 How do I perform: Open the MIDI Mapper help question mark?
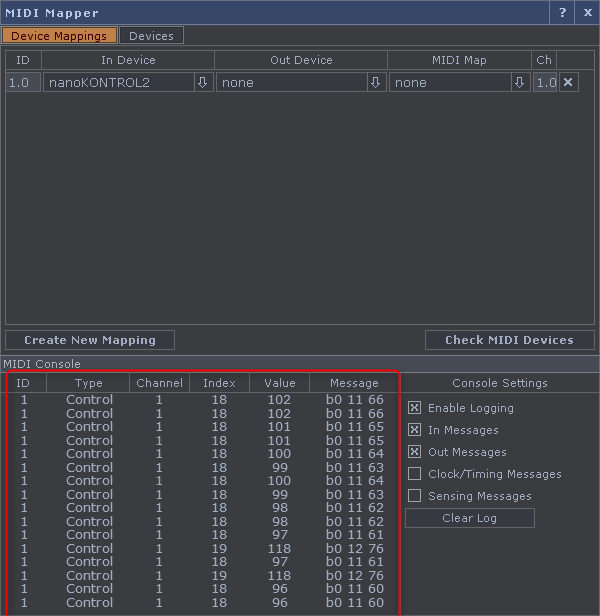pos(562,12)
